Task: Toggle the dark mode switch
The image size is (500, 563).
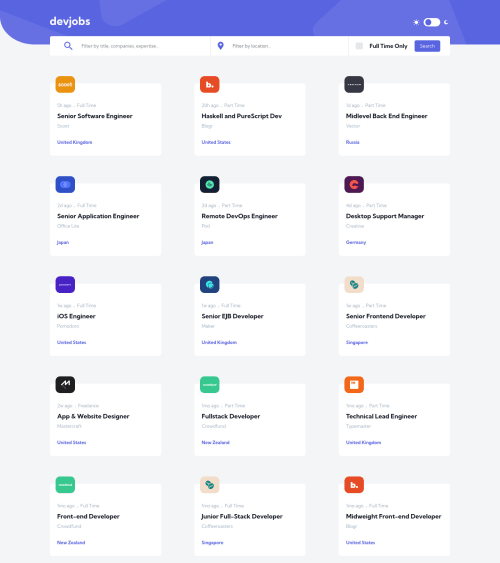Action: (x=432, y=22)
